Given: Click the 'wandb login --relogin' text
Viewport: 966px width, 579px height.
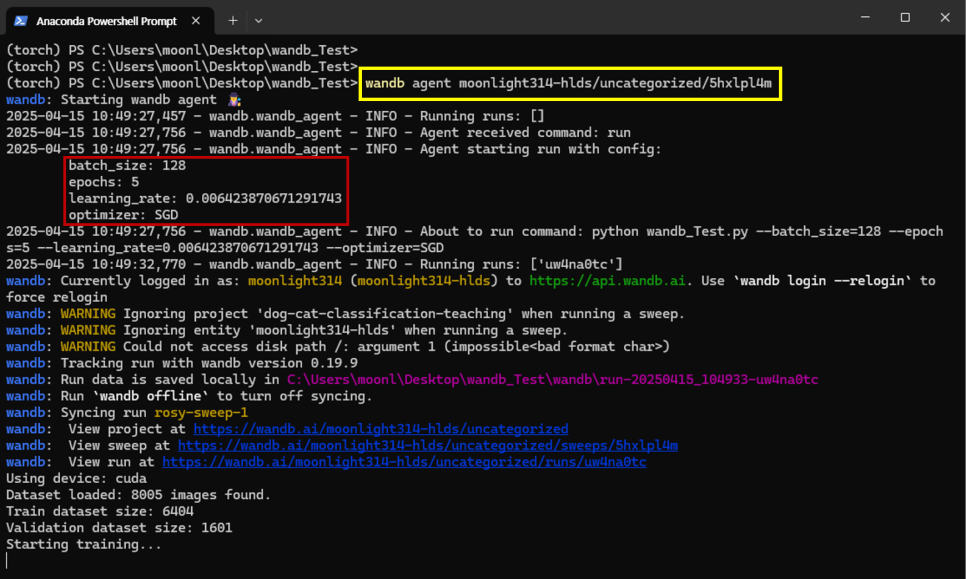Looking at the screenshot, I should point(822,281).
